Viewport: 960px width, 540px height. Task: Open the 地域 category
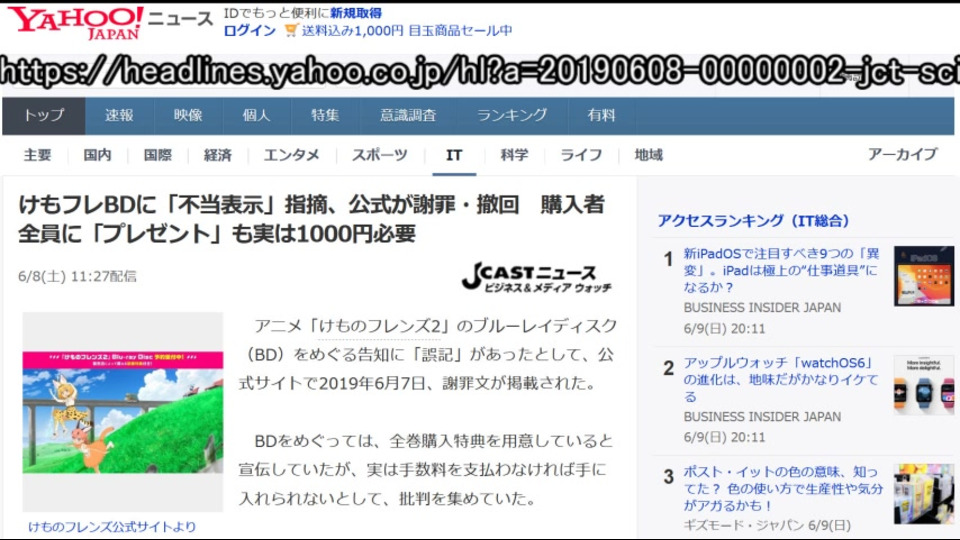tap(648, 156)
